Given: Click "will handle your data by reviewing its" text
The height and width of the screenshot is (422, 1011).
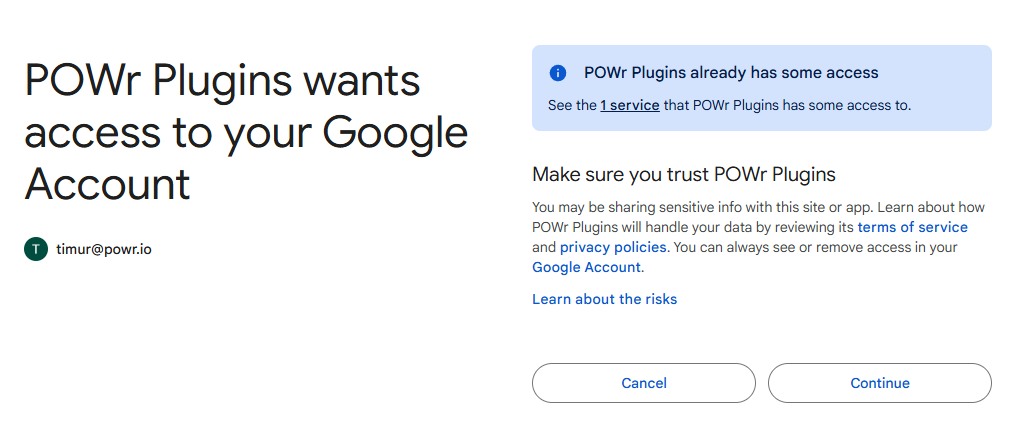Looking at the screenshot, I should point(738,227).
